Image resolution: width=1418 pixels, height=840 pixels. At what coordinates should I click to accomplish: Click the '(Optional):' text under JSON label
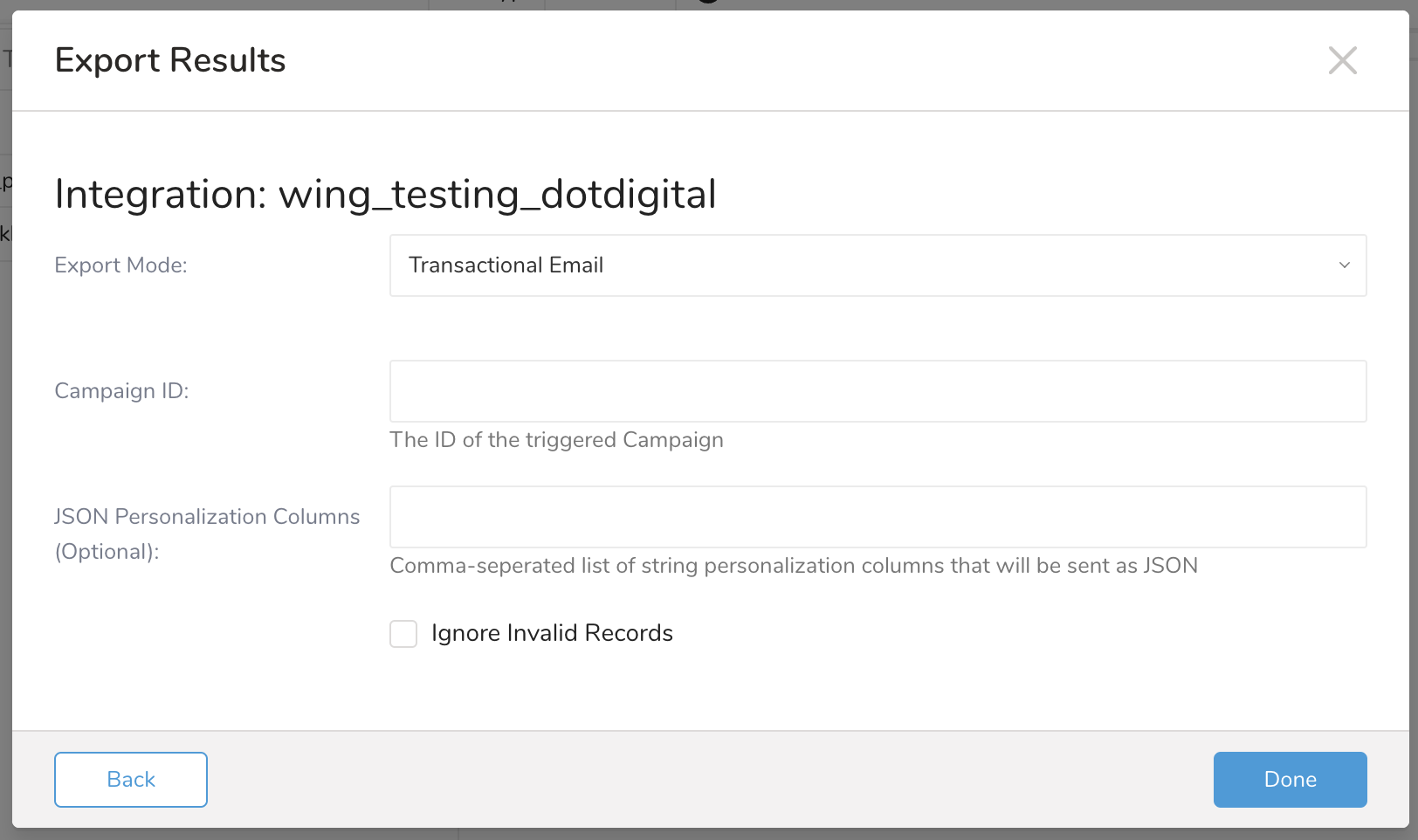107,552
